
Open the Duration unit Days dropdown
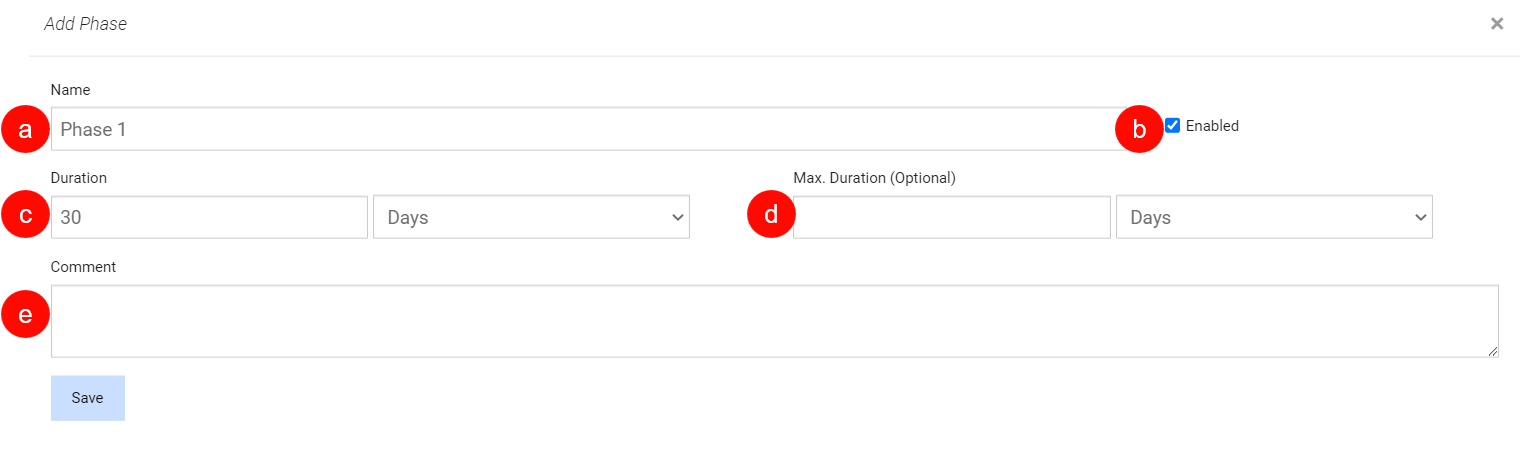tap(531, 217)
